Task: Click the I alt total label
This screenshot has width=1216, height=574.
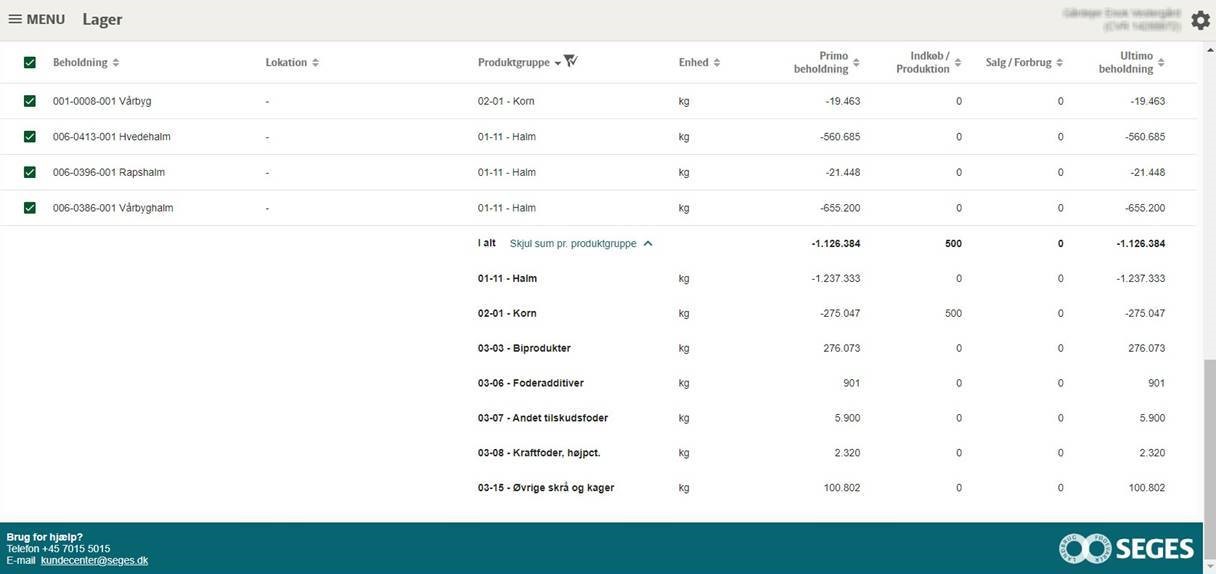Action: 487,243
